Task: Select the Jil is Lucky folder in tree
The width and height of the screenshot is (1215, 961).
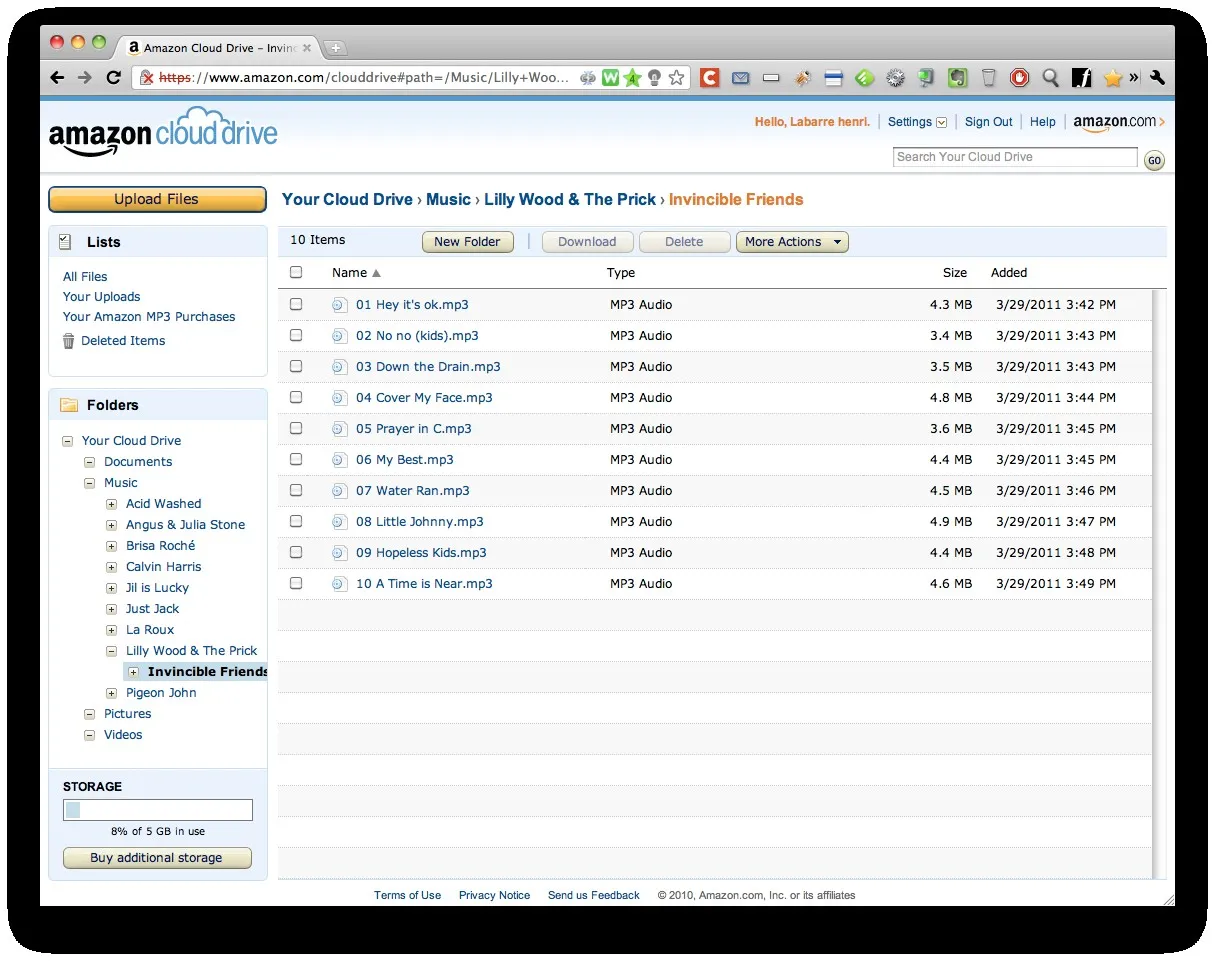Action: tap(157, 588)
